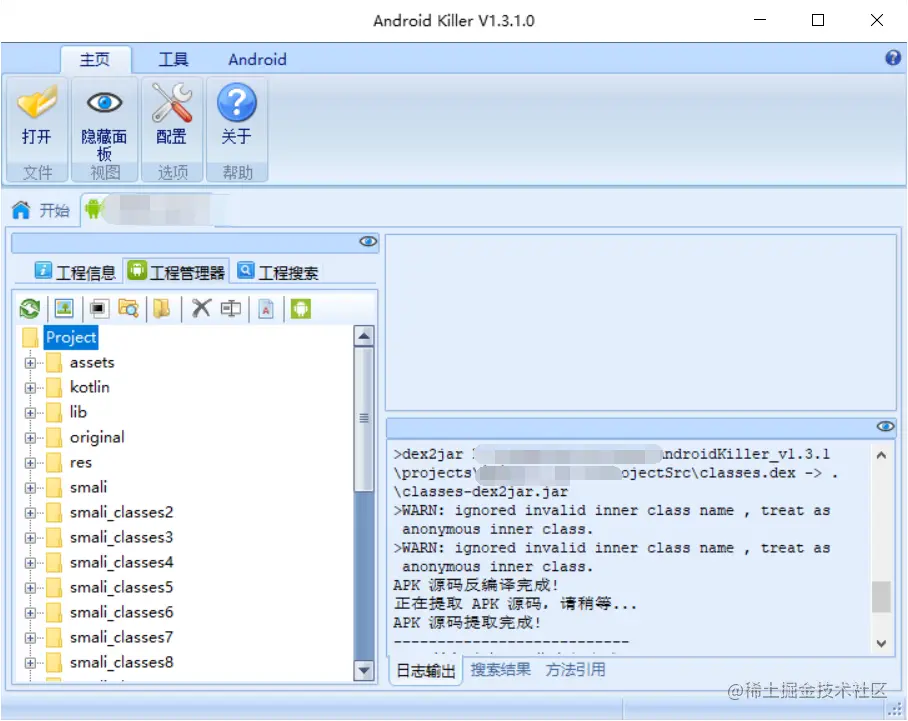
Task: Click the folder icon beside the res row
Action: 54,463
